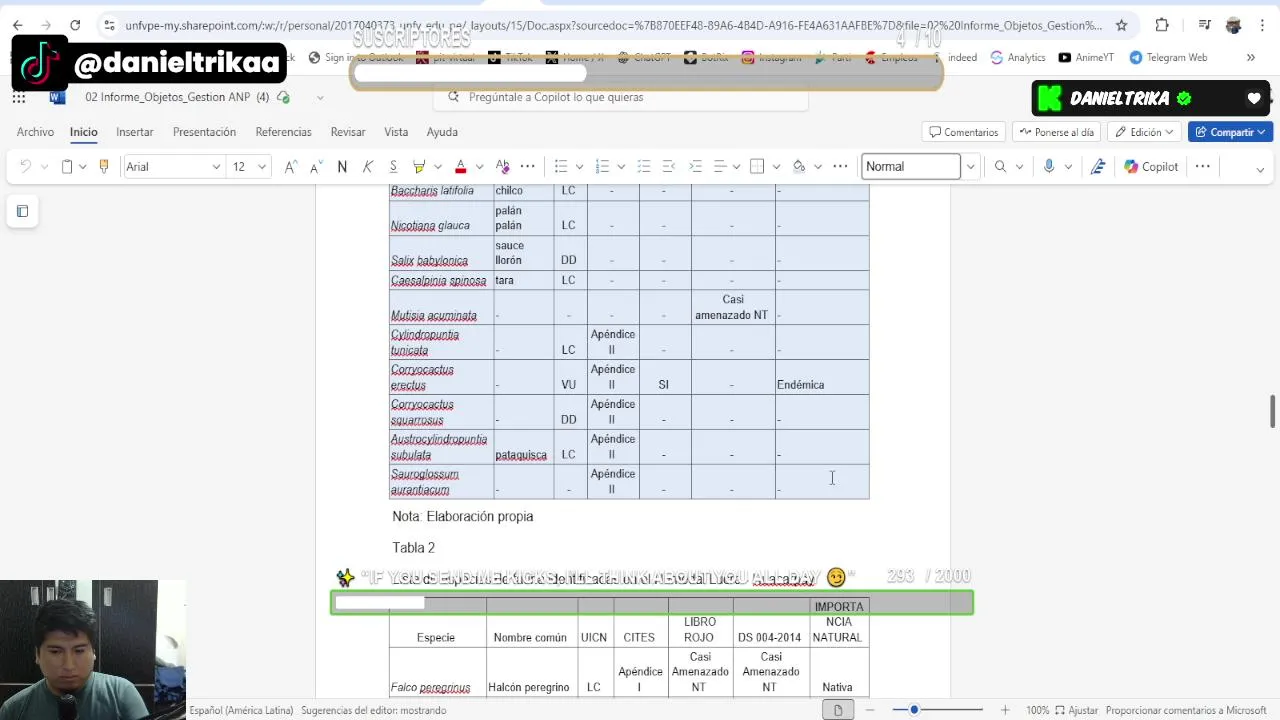
Task: Open the app launcher grid
Action: coord(19,97)
